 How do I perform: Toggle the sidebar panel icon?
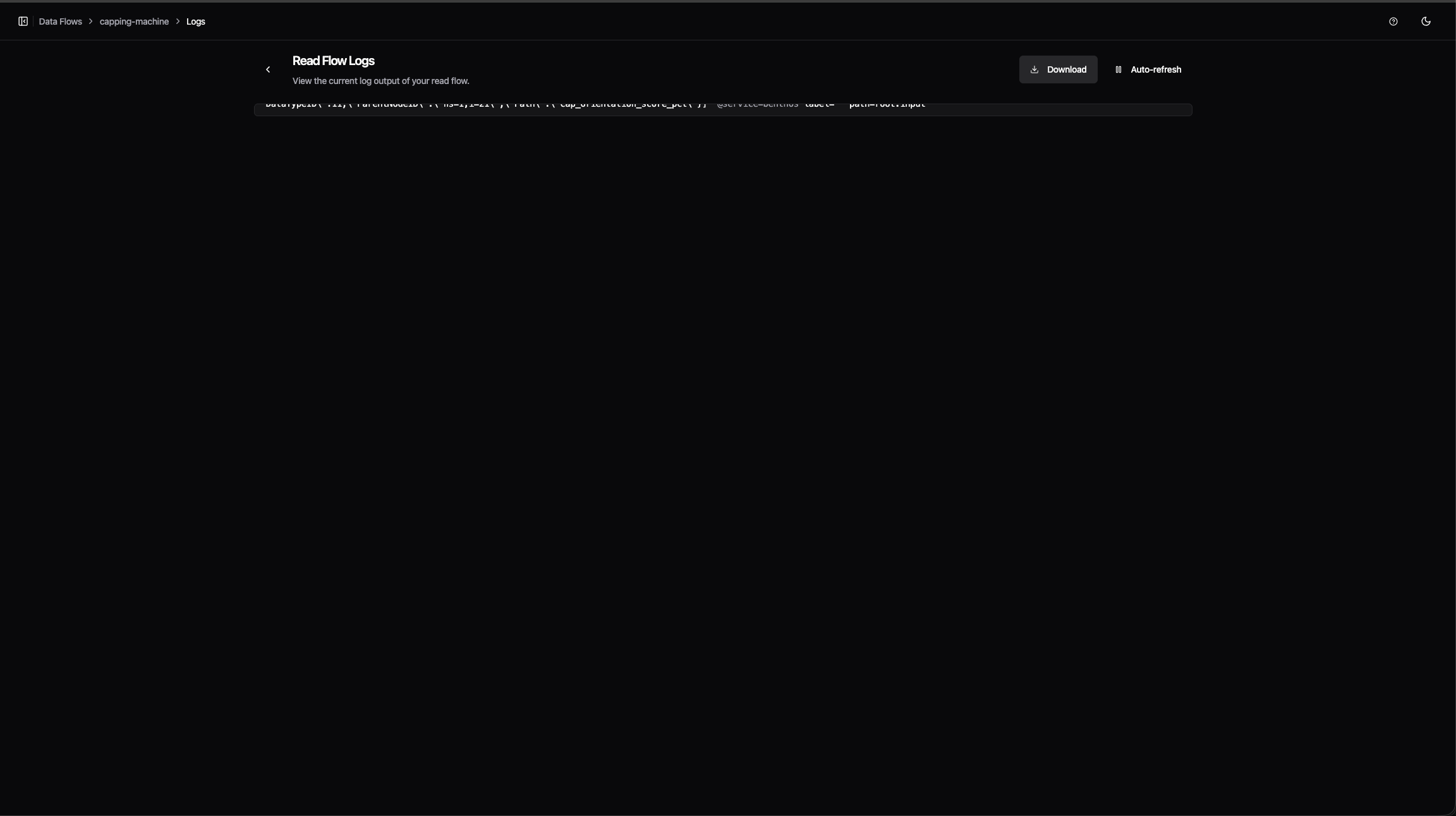(23, 21)
